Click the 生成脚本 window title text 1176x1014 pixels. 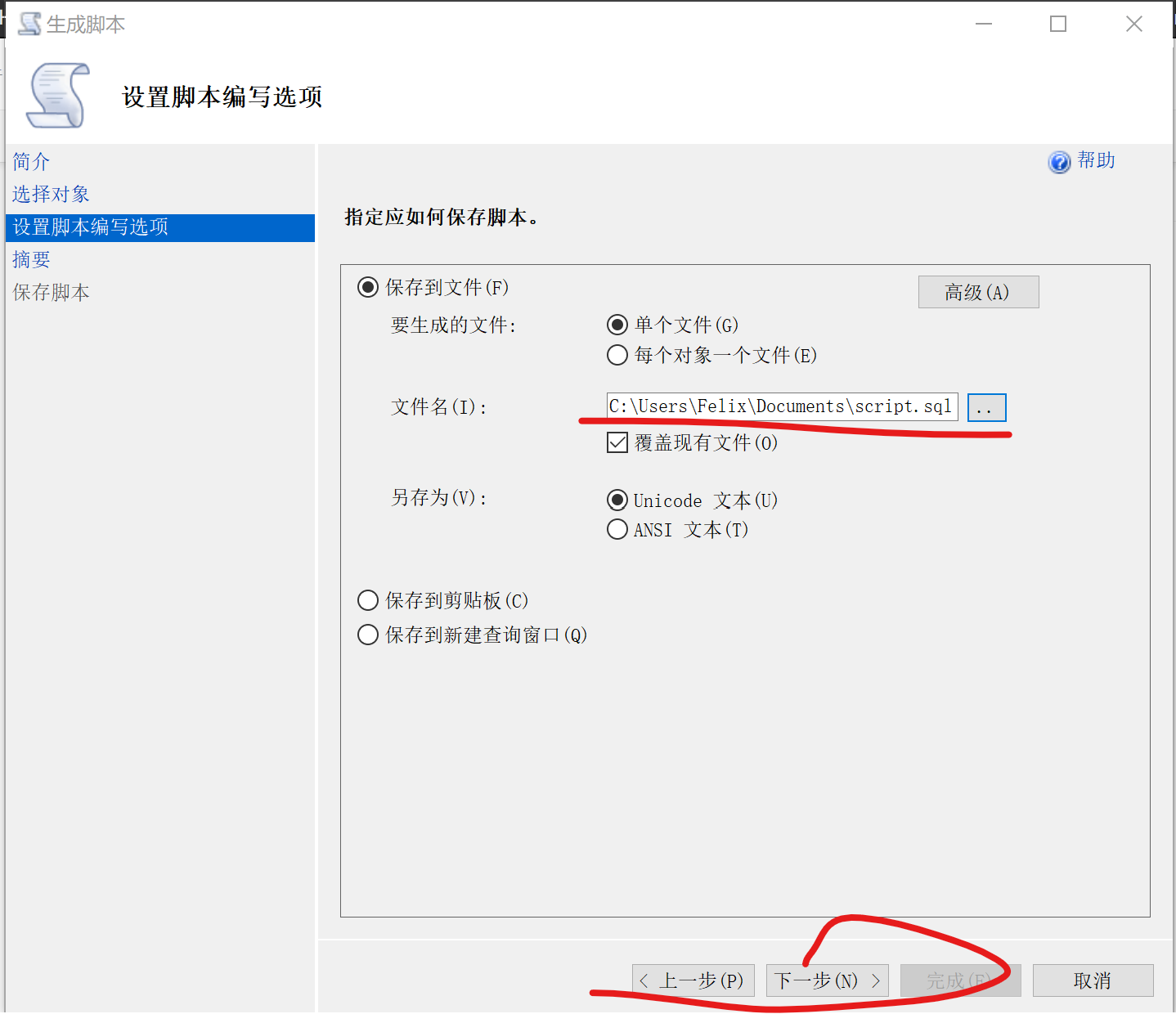(86, 25)
